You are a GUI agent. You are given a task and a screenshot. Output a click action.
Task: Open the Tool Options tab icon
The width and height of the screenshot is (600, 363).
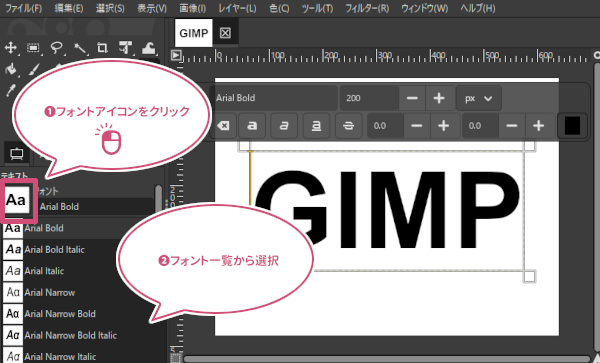point(16,153)
